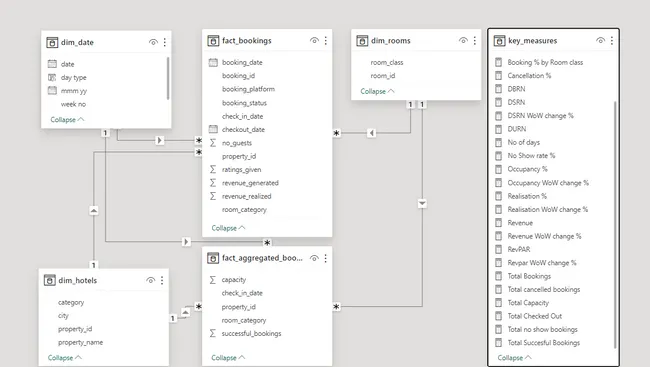This screenshot has height=367, width=650.
Task: Open more options menu for key_measures
Action: [612, 41]
